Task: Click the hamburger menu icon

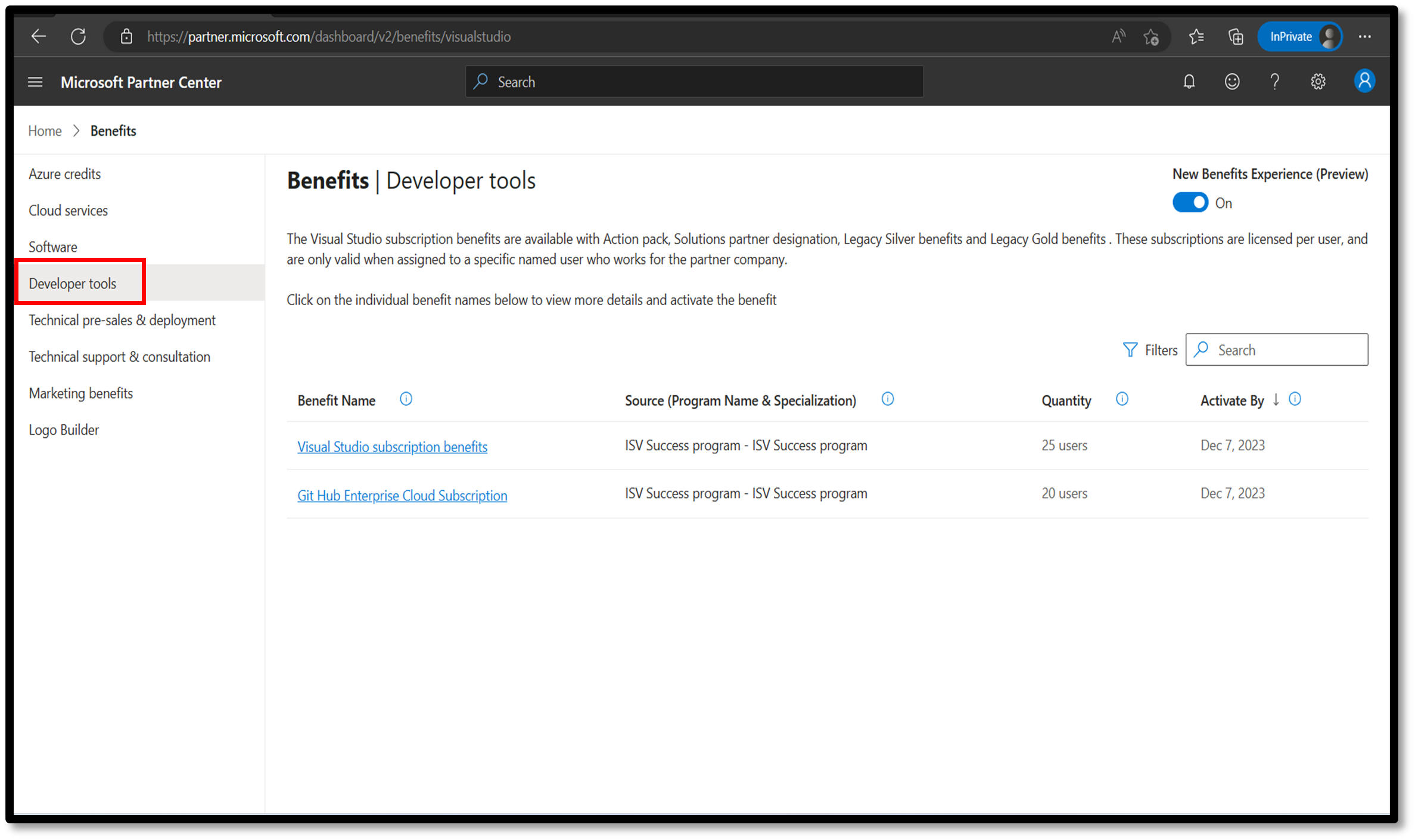Action: click(x=34, y=82)
